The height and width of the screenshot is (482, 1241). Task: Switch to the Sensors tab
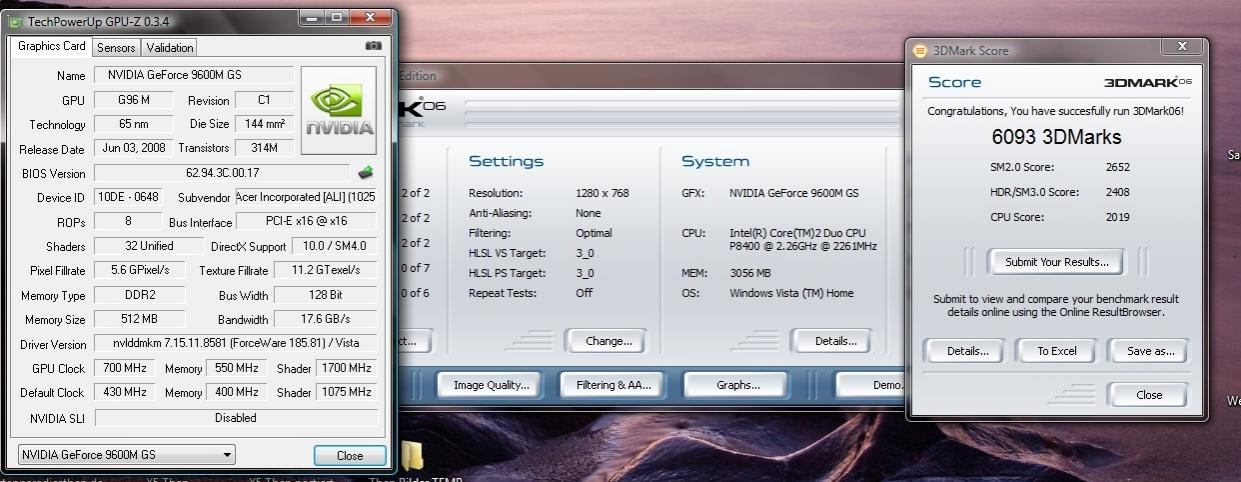(116, 47)
